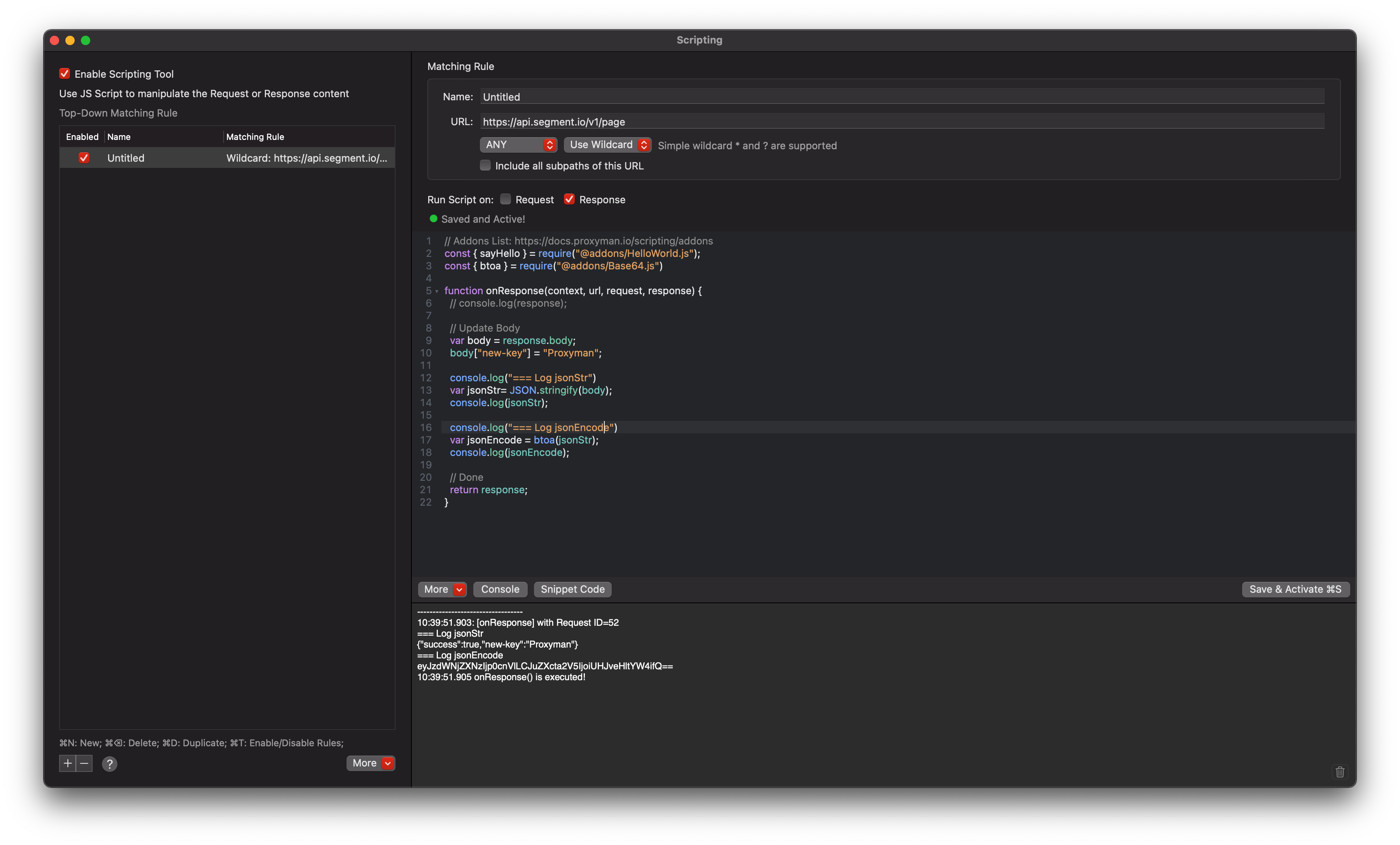The height and width of the screenshot is (845, 1400).
Task: Open the ANY method dropdown
Action: pos(518,145)
